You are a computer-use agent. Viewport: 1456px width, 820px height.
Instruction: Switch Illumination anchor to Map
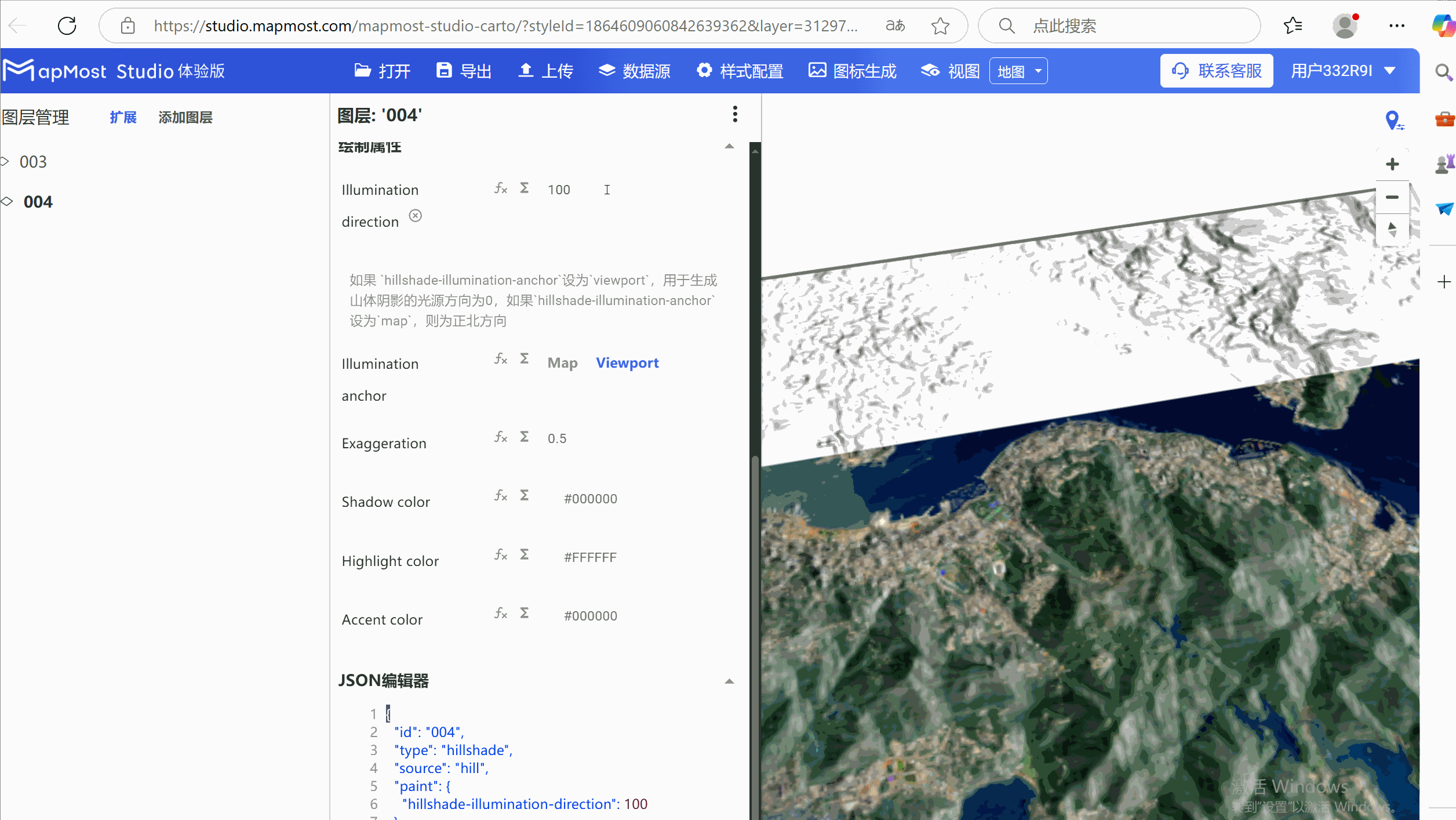pos(562,362)
